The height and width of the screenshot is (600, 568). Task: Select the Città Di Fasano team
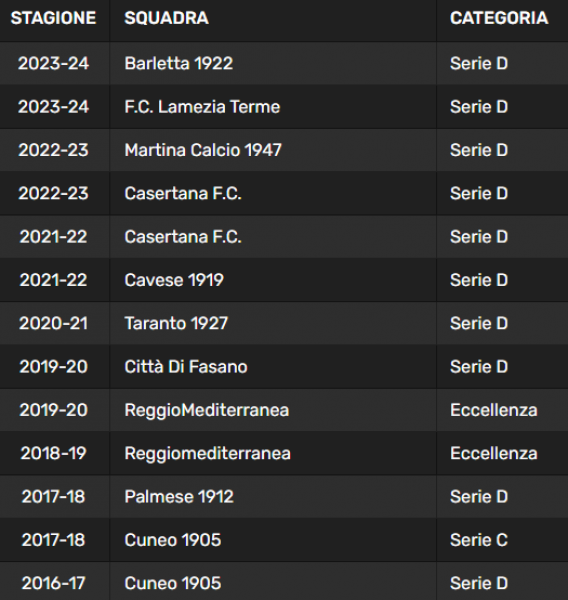[186, 367]
